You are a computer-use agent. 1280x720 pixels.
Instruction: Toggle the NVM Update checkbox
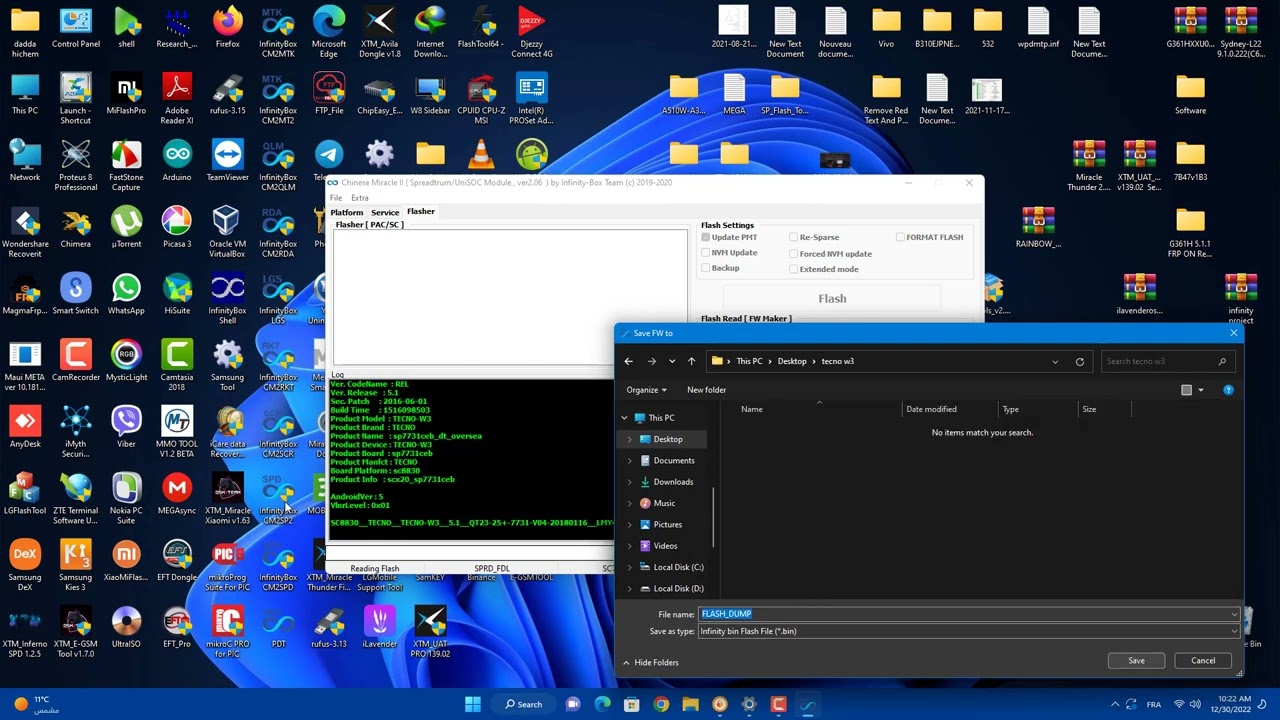coord(706,253)
